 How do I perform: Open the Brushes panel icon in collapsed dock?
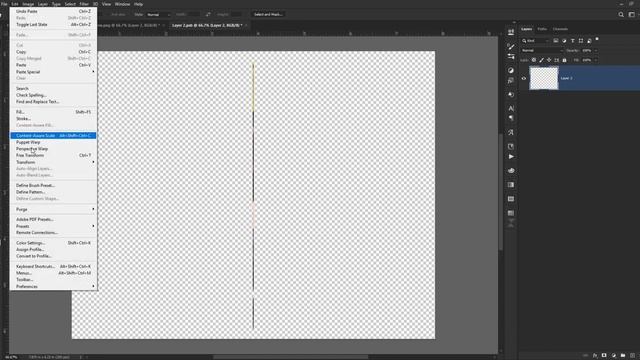click(511, 47)
